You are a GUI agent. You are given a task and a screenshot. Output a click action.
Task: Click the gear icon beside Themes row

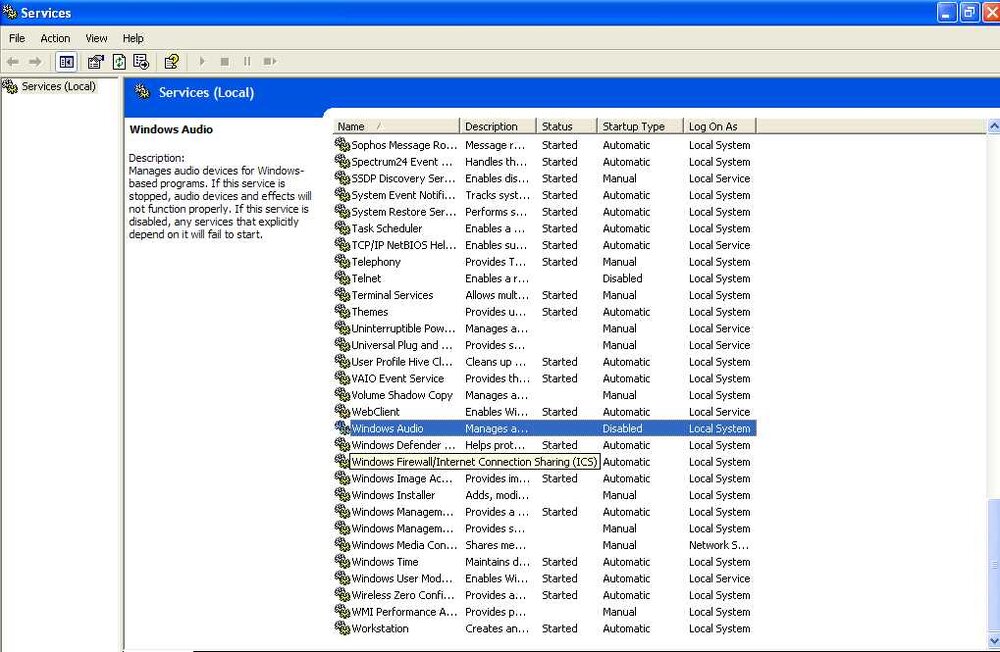[x=342, y=311]
